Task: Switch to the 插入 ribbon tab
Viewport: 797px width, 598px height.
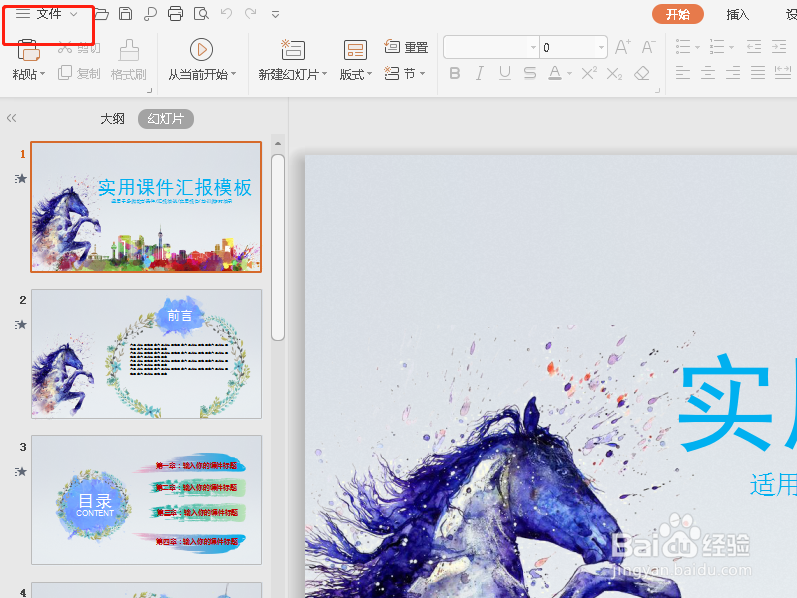Action: 738,14
